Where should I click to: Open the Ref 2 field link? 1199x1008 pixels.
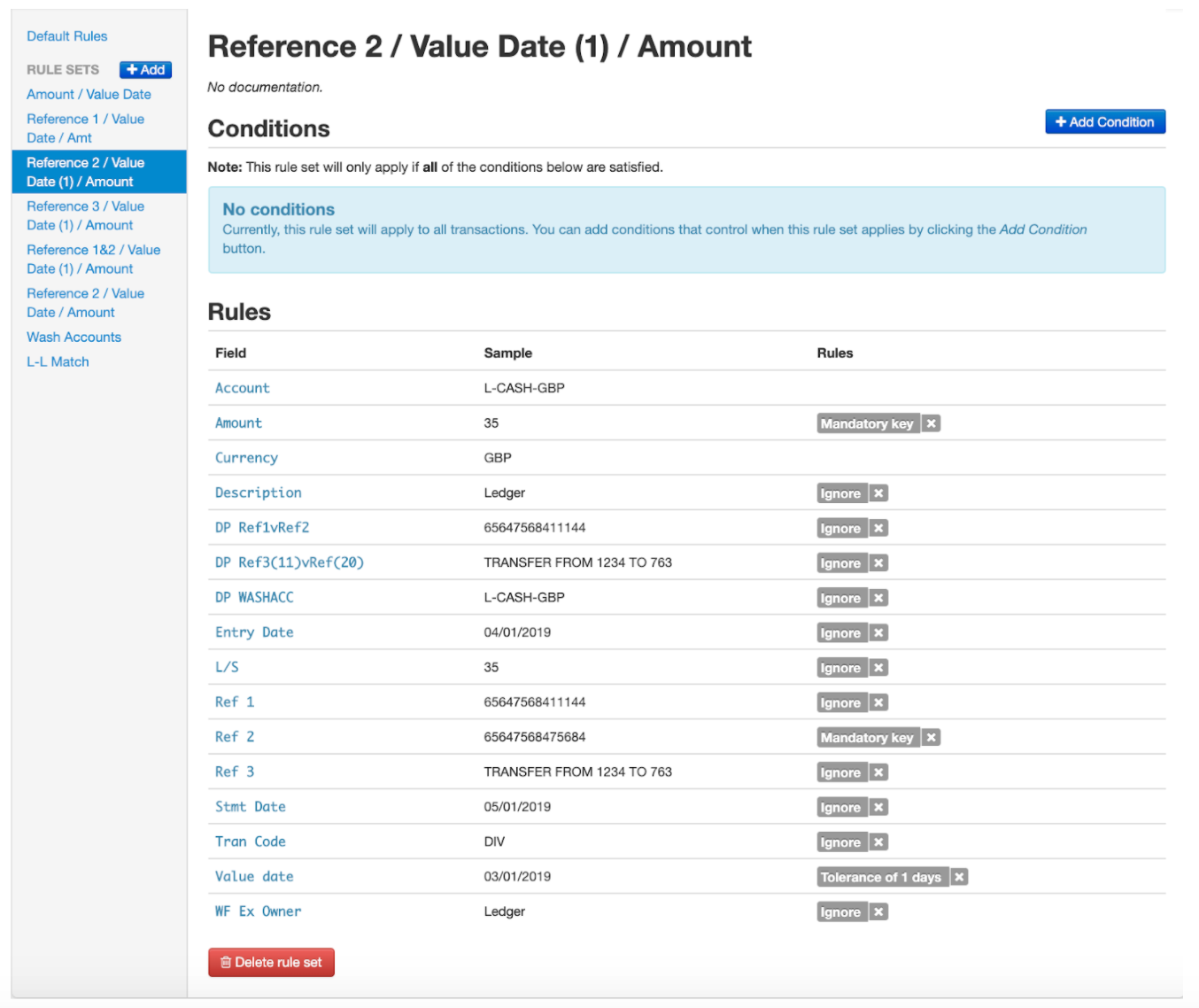pyautogui.click(x=235, y=736)
